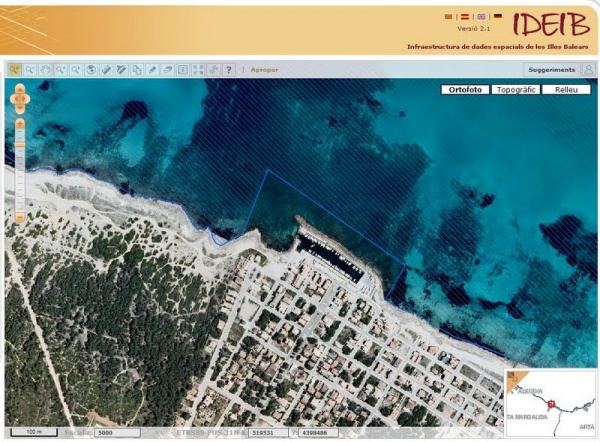
Task: Click the Apropar label in toolbar
Action: (264, 70)
